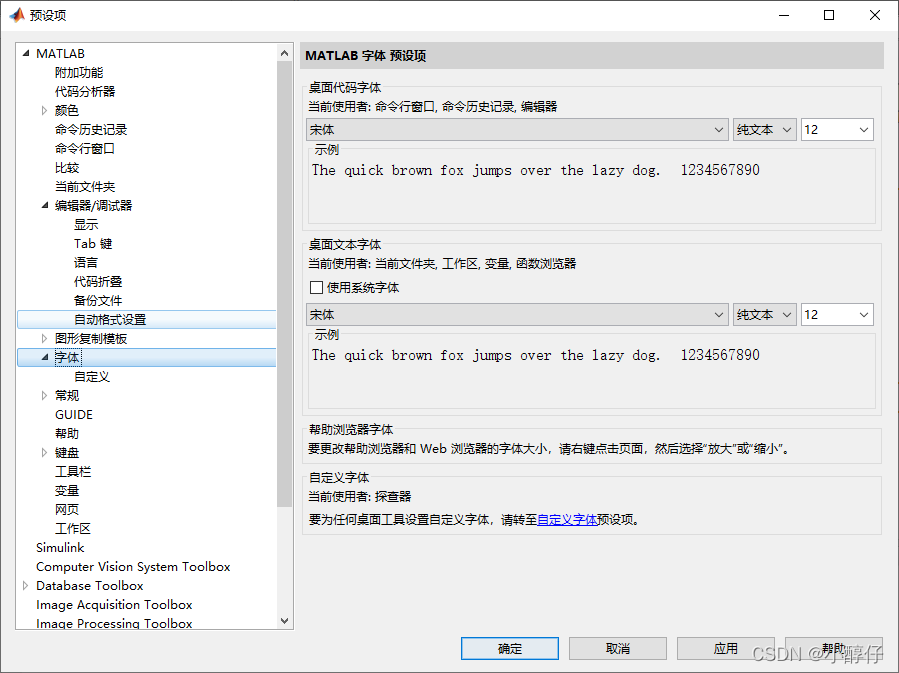Open the desktop code font name dropdown
Viewport: 899px width, 673px height.
pos(517,130)
